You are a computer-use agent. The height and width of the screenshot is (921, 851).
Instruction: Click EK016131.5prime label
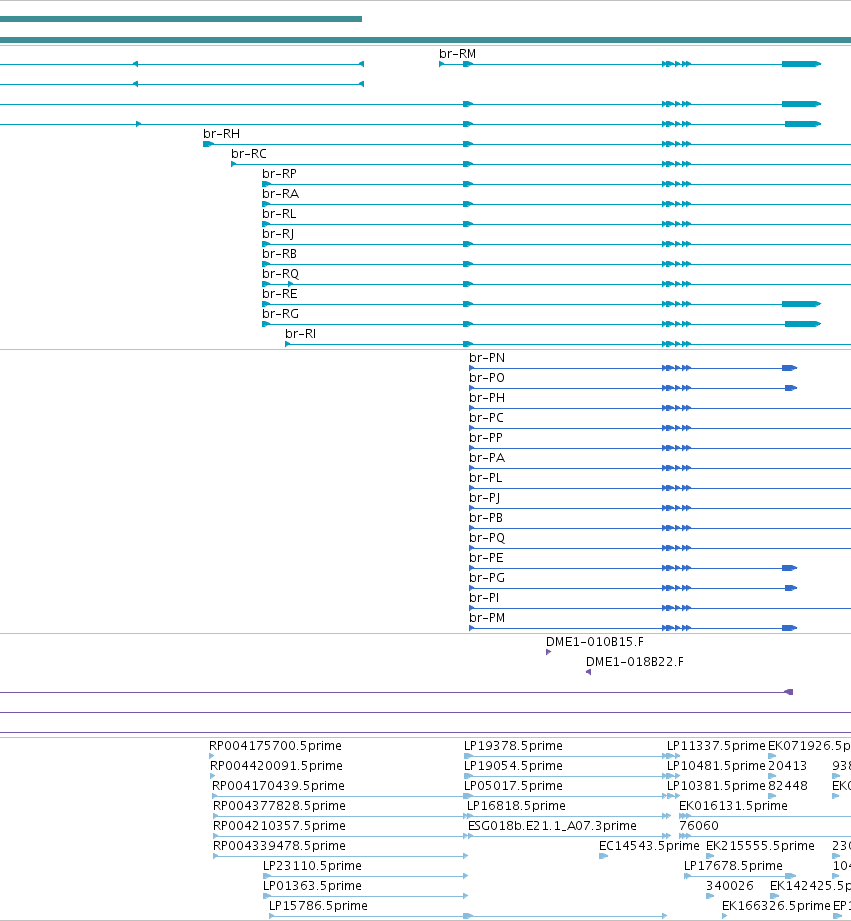click(733, 806)
